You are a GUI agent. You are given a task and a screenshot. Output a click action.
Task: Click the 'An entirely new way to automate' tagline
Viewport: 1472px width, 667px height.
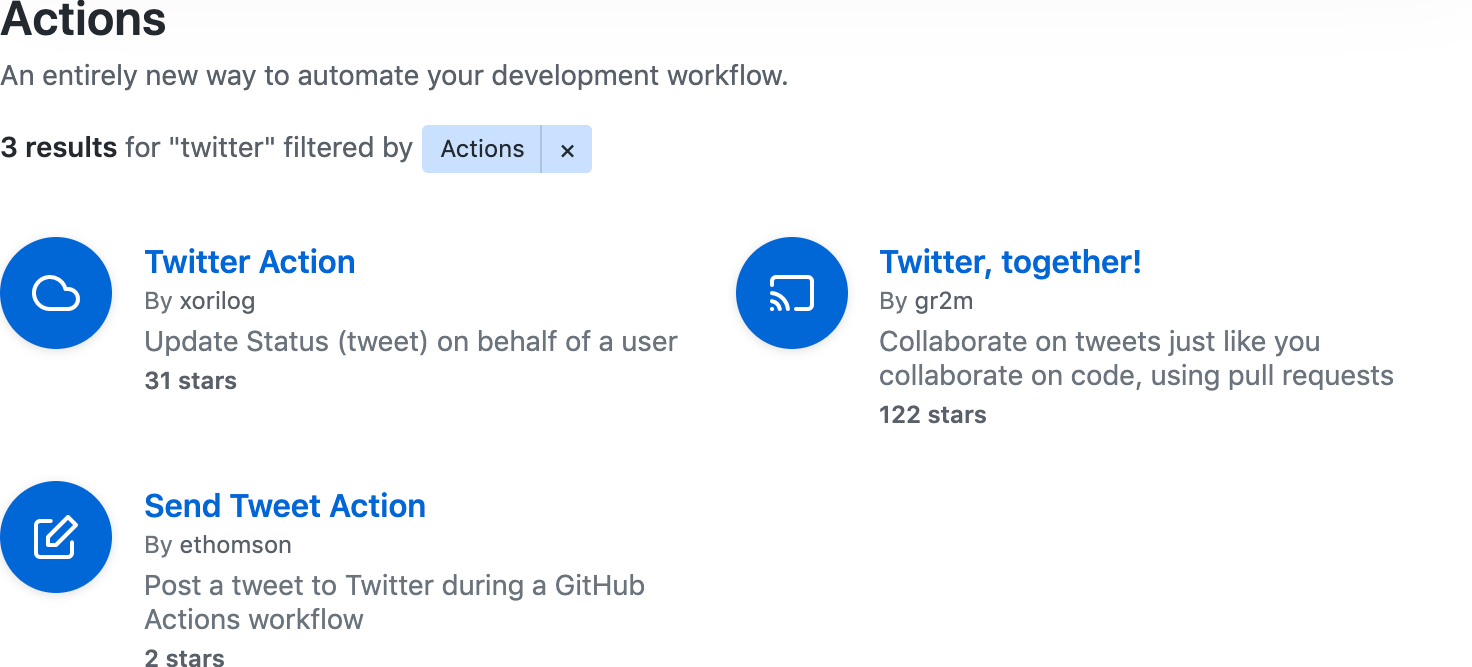(x=394, y=76)
